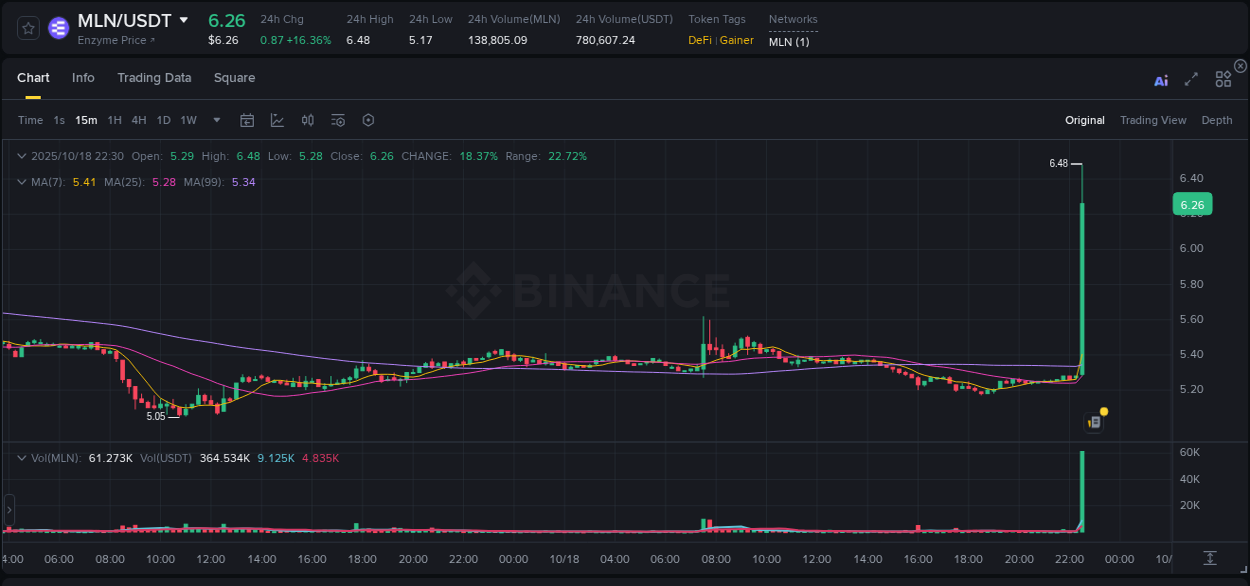
Task: Select the line chart style icon
Action: tap(277, 119)
